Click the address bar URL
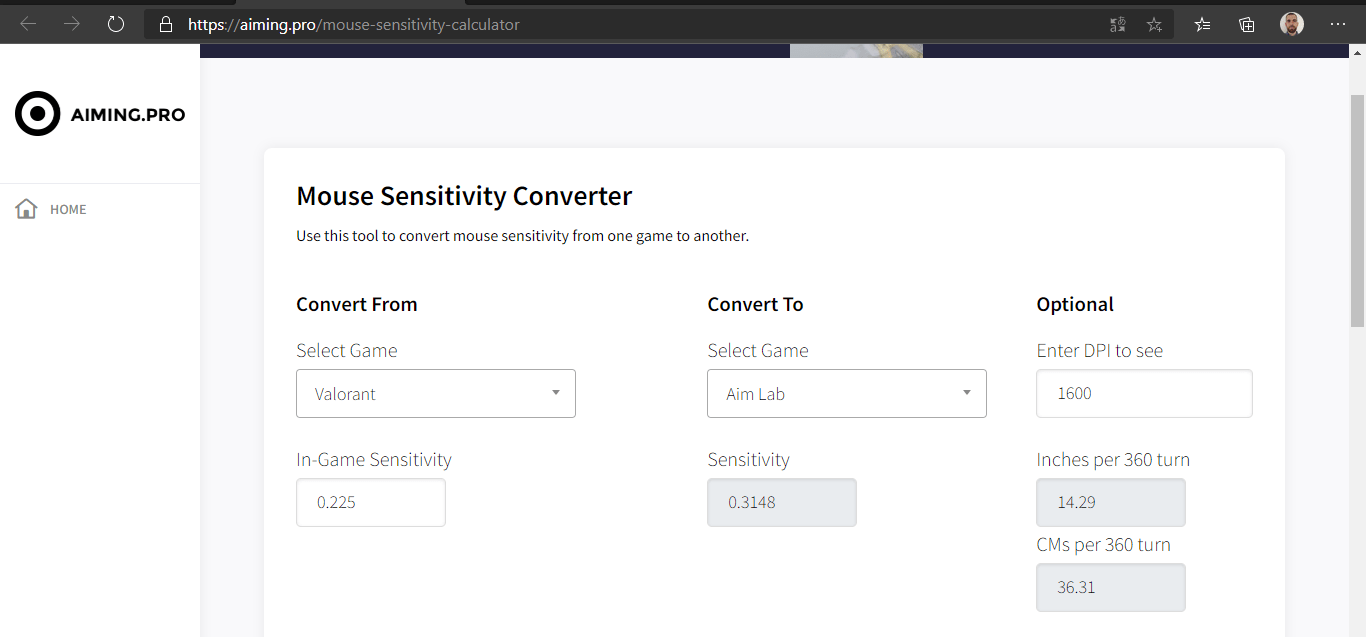The image size is (1366, 637). coord(354,24)
